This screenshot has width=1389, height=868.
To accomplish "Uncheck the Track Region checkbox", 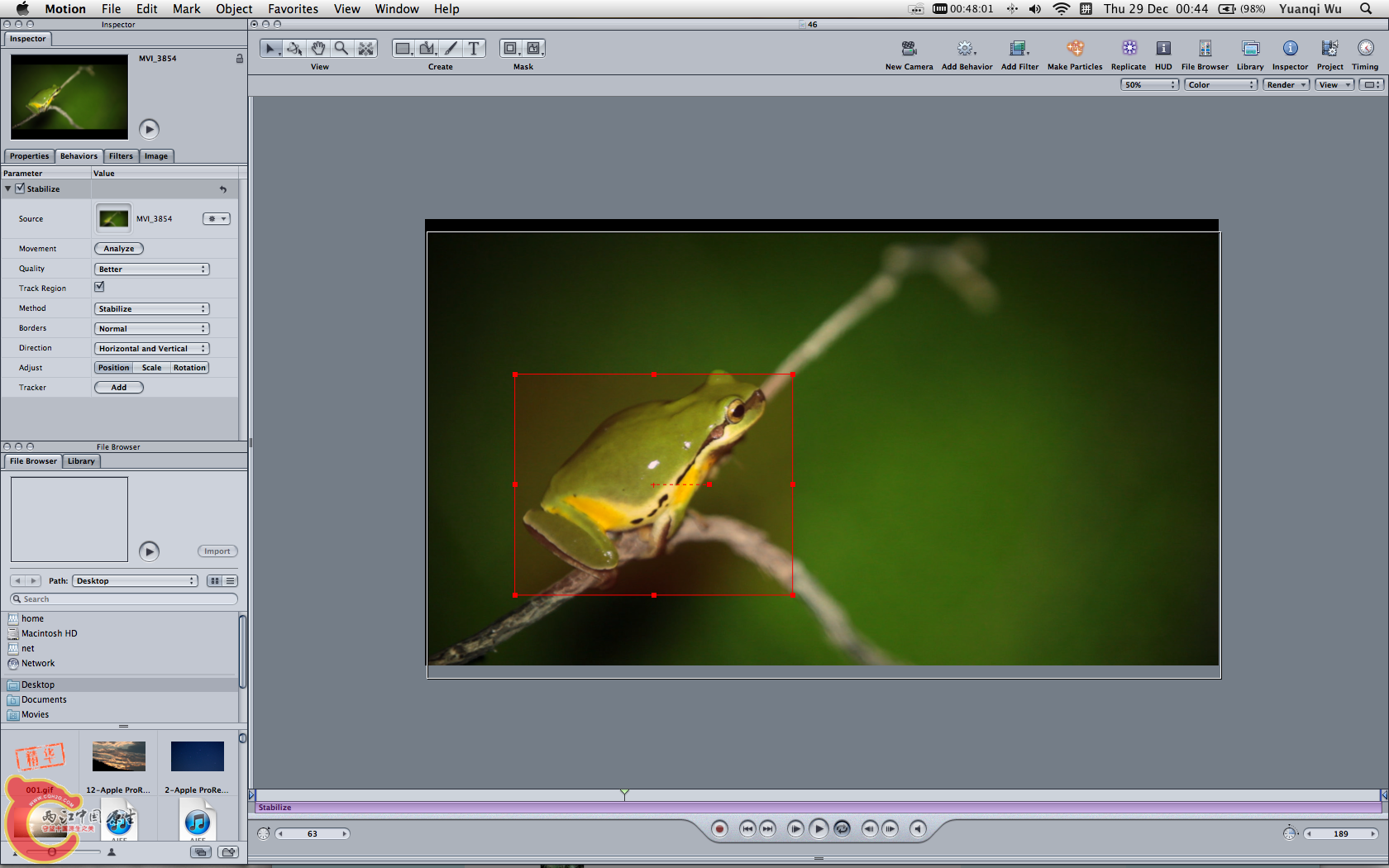I will coord(99,287).
